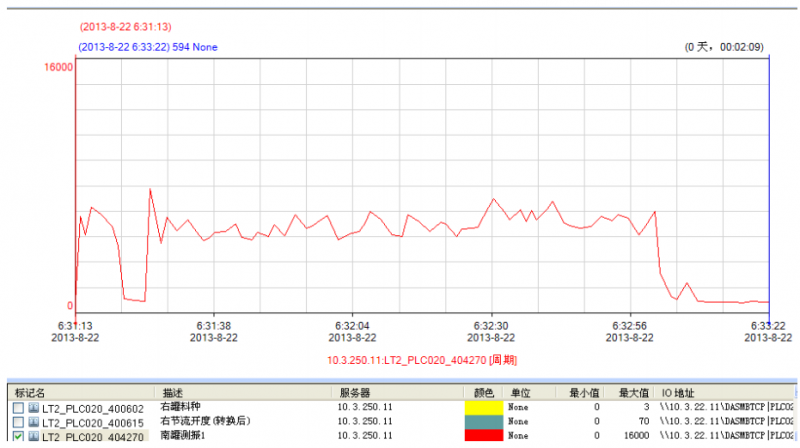Enable the LT2_PLC020_400602 pen checkbox
The height and width of the screenshot is (448, 800).
(18, 408)
